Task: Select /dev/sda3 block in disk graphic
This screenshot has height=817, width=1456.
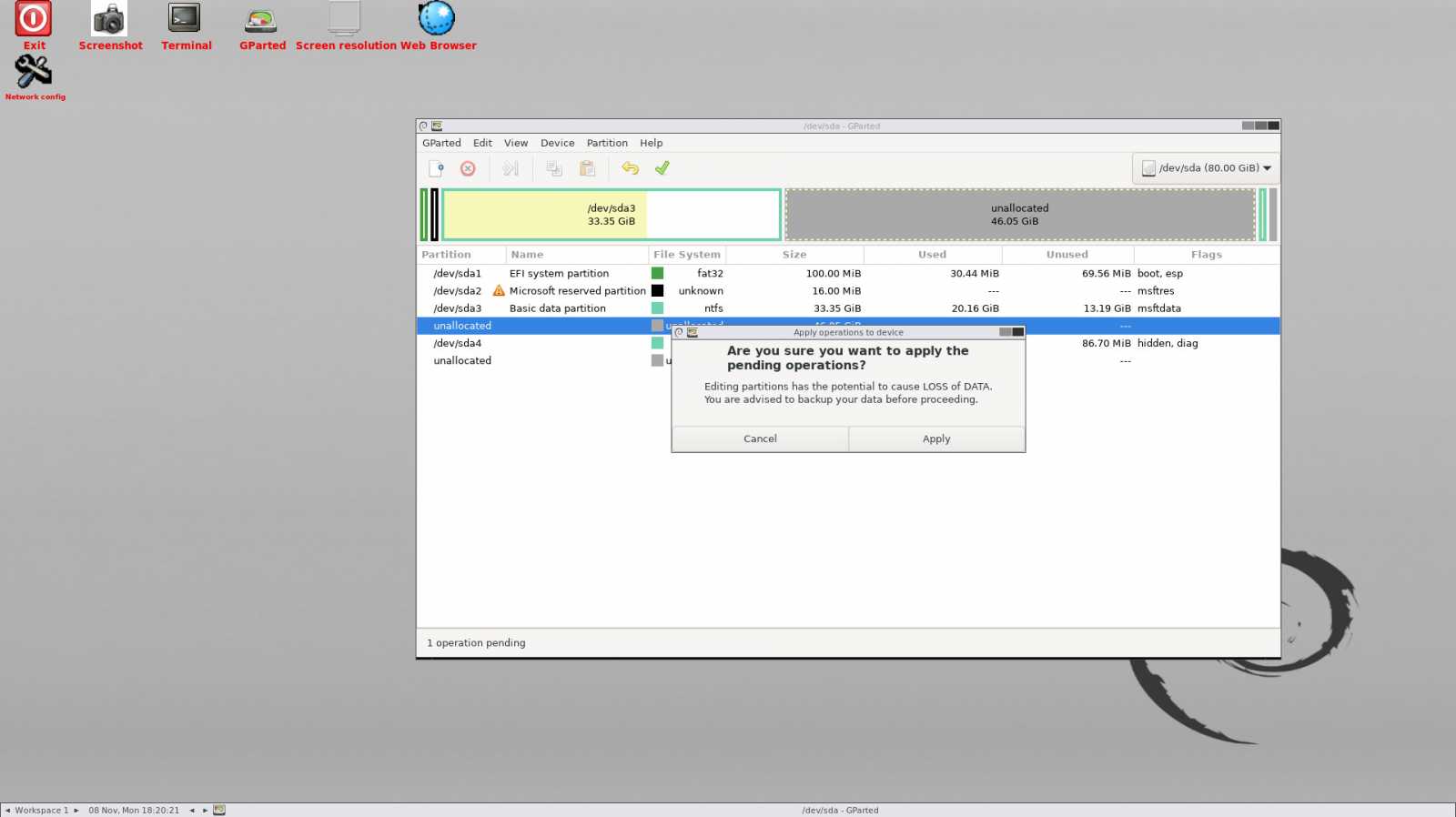Action: coord(612,215)
